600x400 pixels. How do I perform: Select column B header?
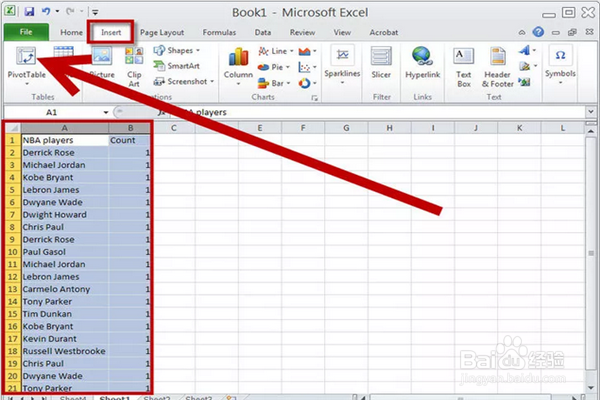130,128
